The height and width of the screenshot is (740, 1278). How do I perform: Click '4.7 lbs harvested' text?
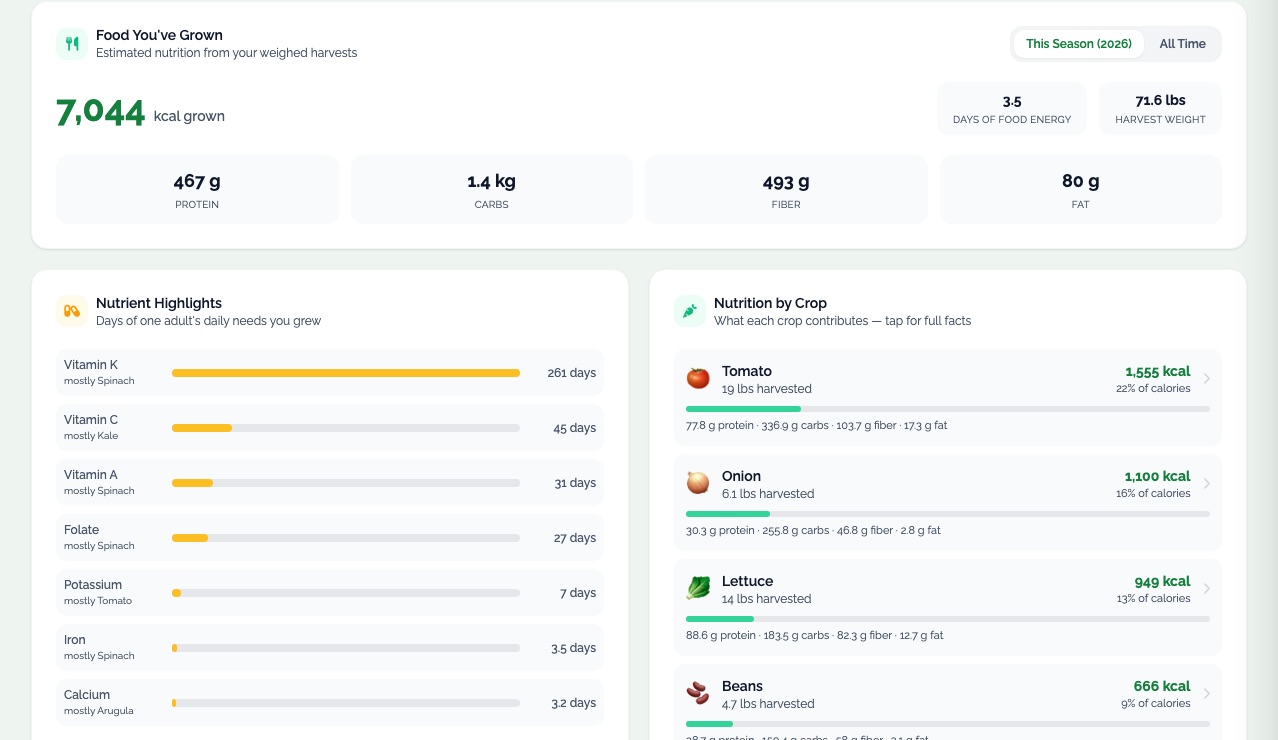click(768, 704)
